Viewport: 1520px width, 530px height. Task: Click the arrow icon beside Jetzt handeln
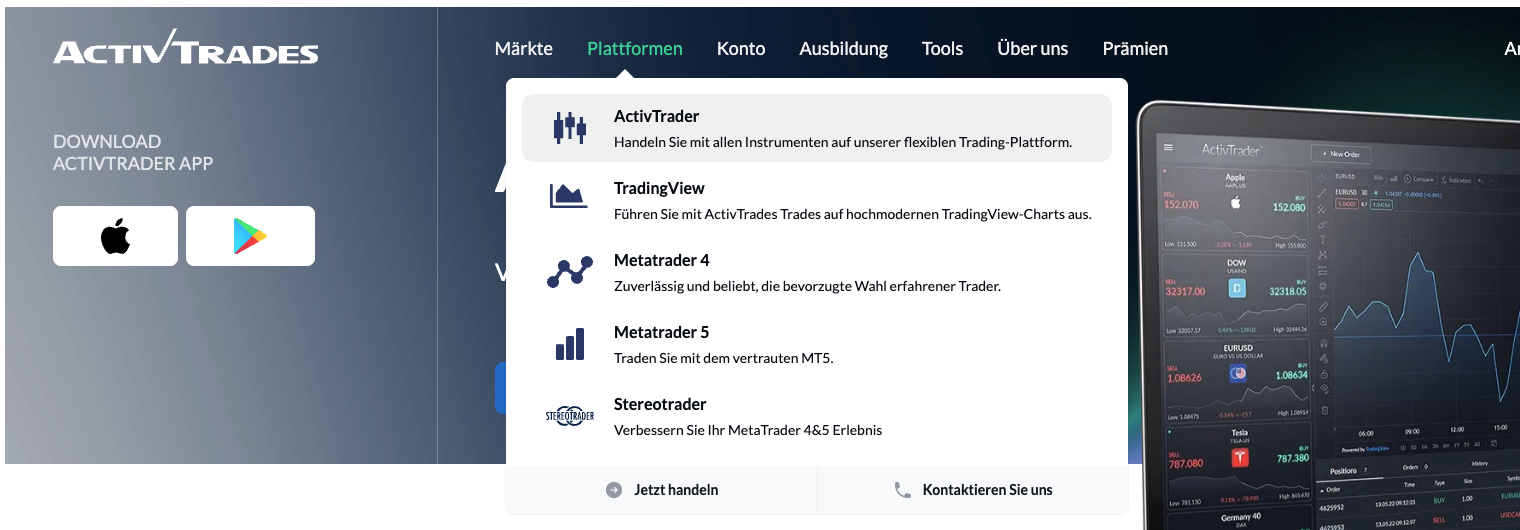[x=614, y=490]
